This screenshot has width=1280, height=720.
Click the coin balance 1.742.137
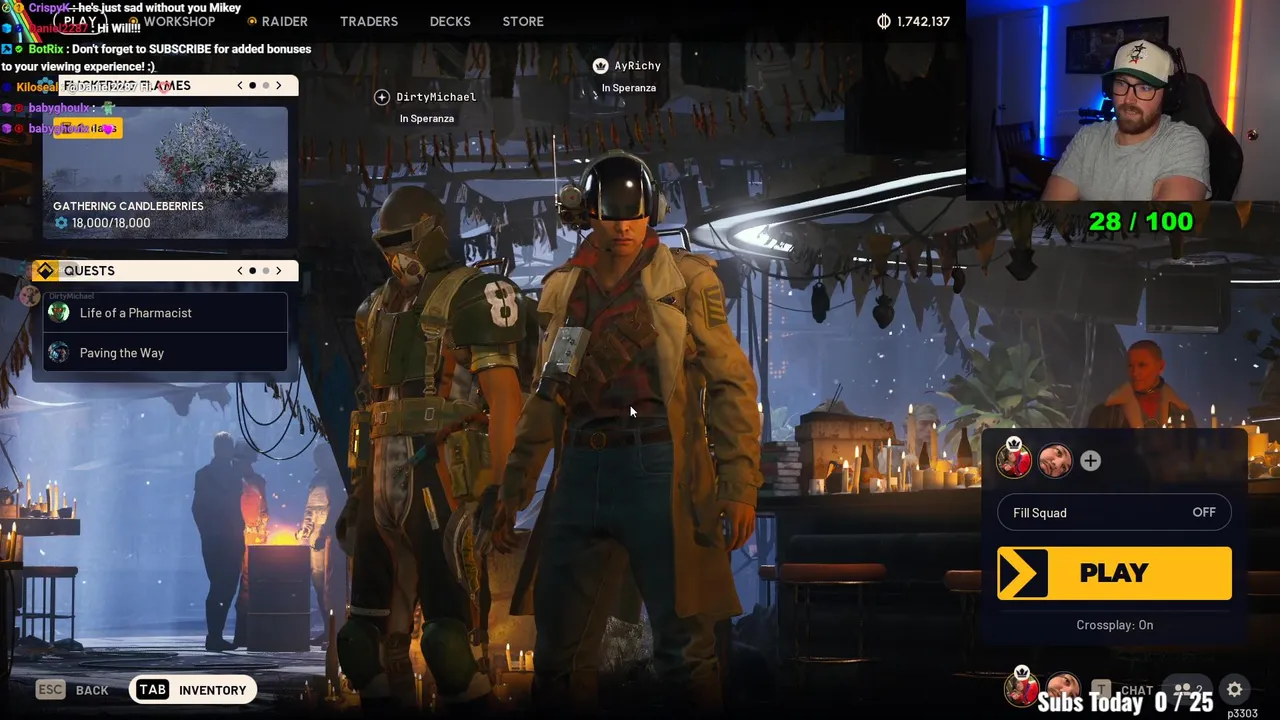(x=923, y=21)
